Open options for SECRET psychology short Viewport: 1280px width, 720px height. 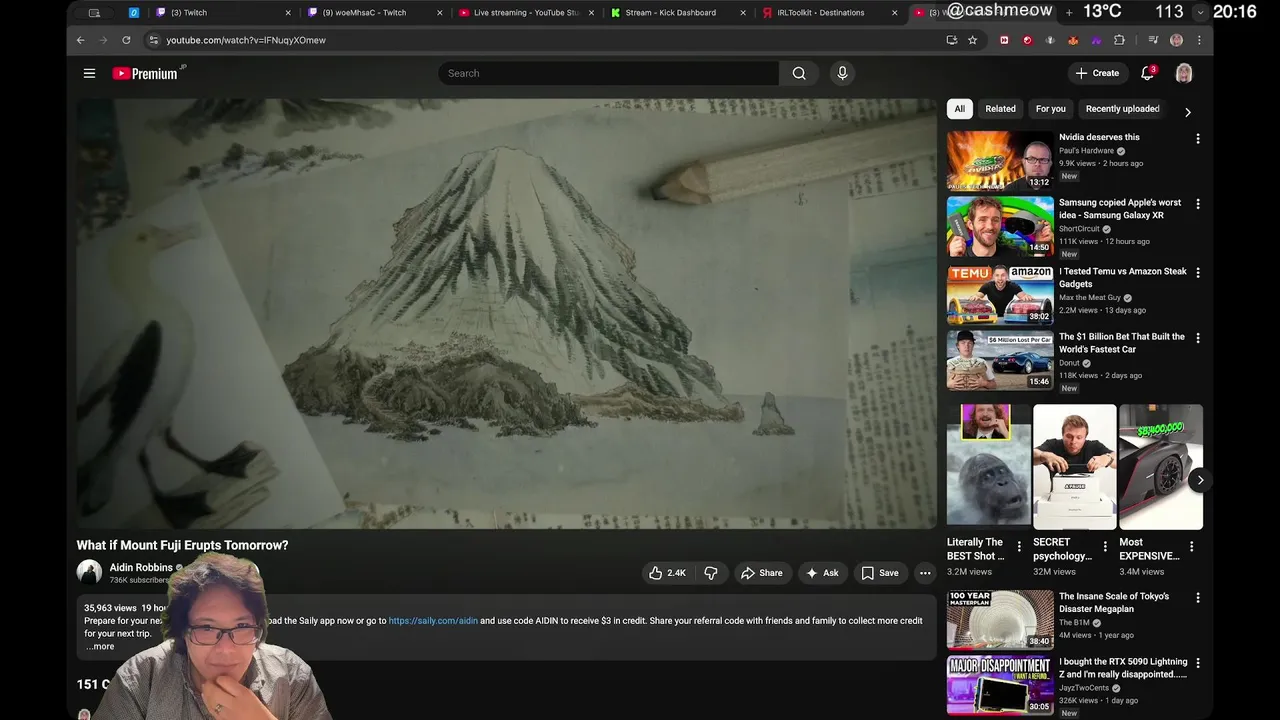[x=1105, y=546]
